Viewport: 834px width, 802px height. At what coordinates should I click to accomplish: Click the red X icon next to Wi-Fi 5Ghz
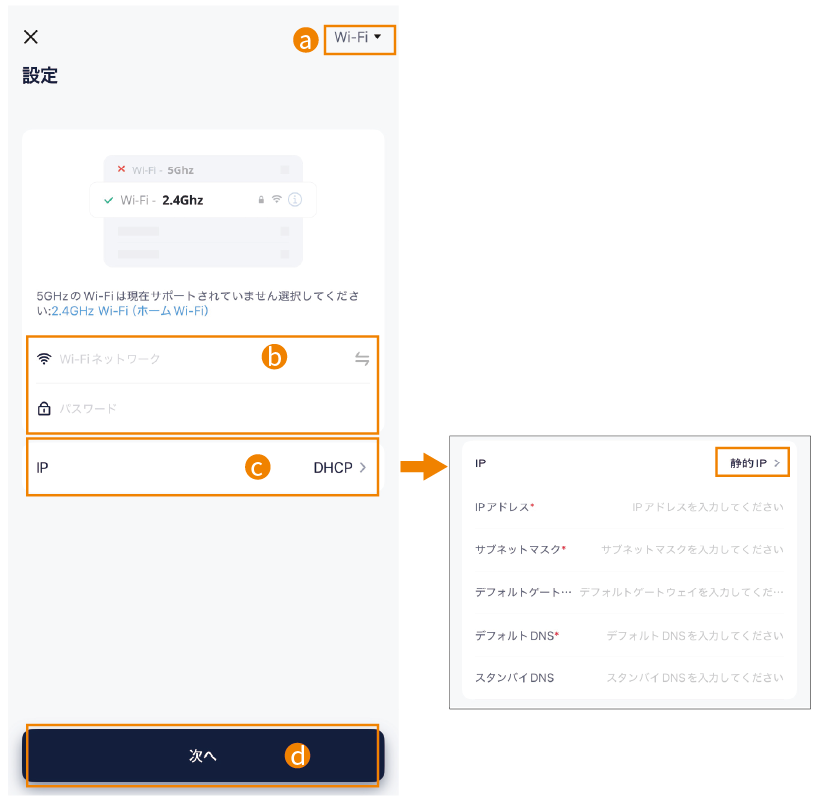[121, 167]
